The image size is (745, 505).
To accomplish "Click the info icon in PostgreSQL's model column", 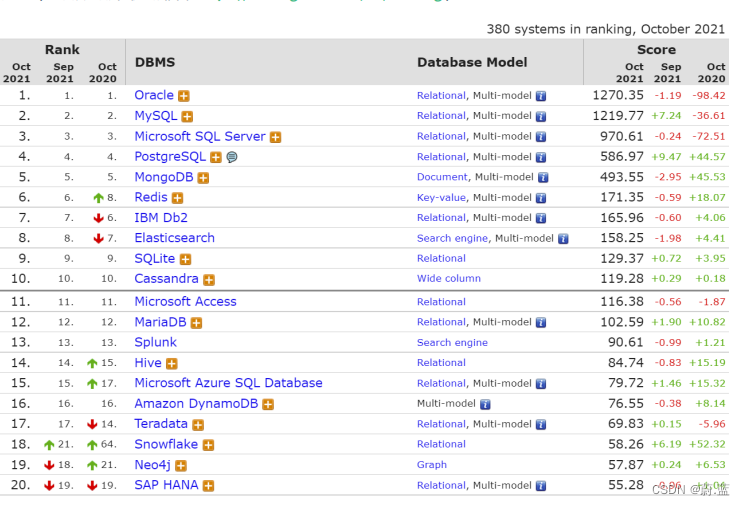I will tap(541, 157).
